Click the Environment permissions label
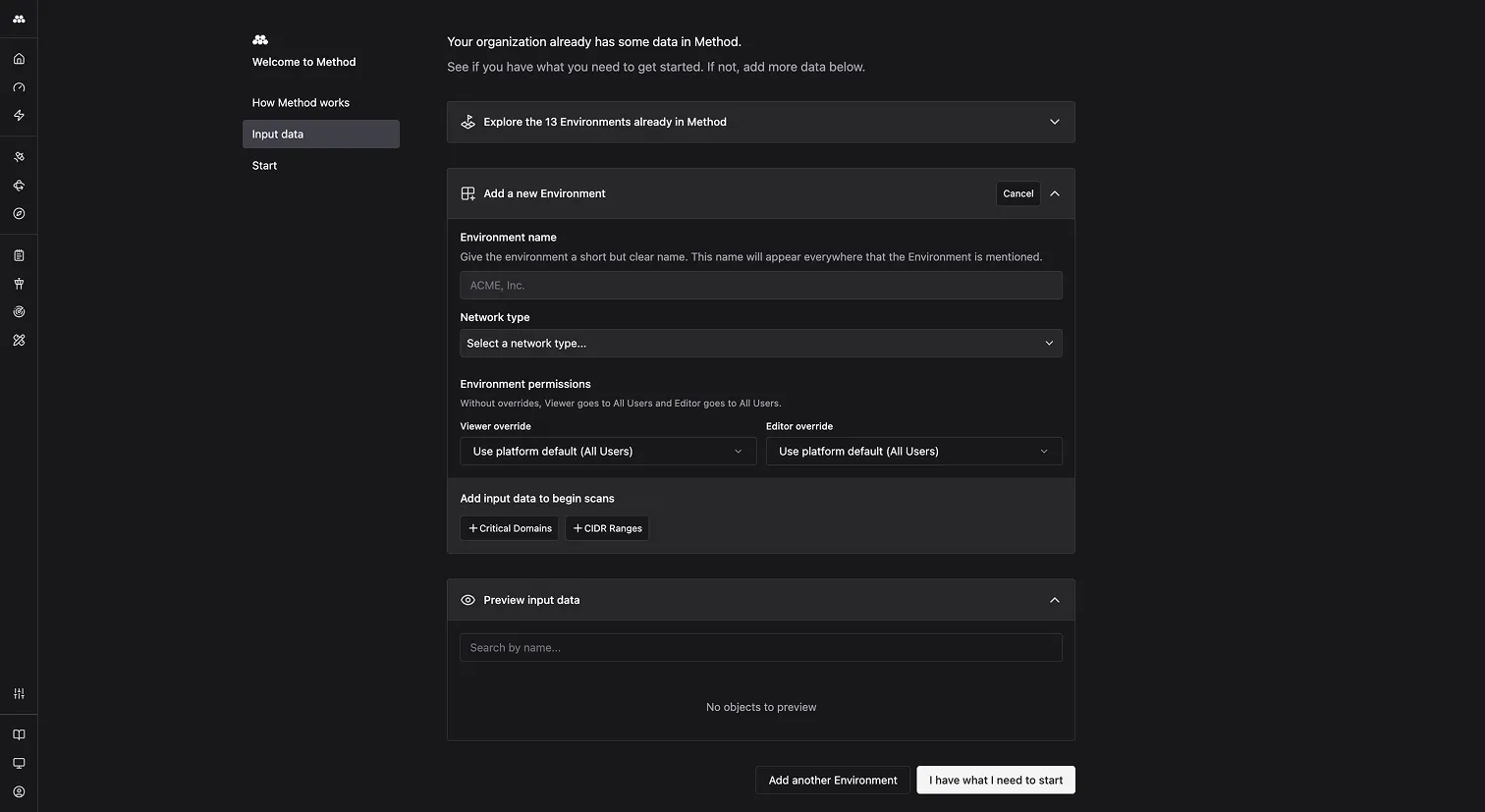1485x812 pixels. pos(525,384)
